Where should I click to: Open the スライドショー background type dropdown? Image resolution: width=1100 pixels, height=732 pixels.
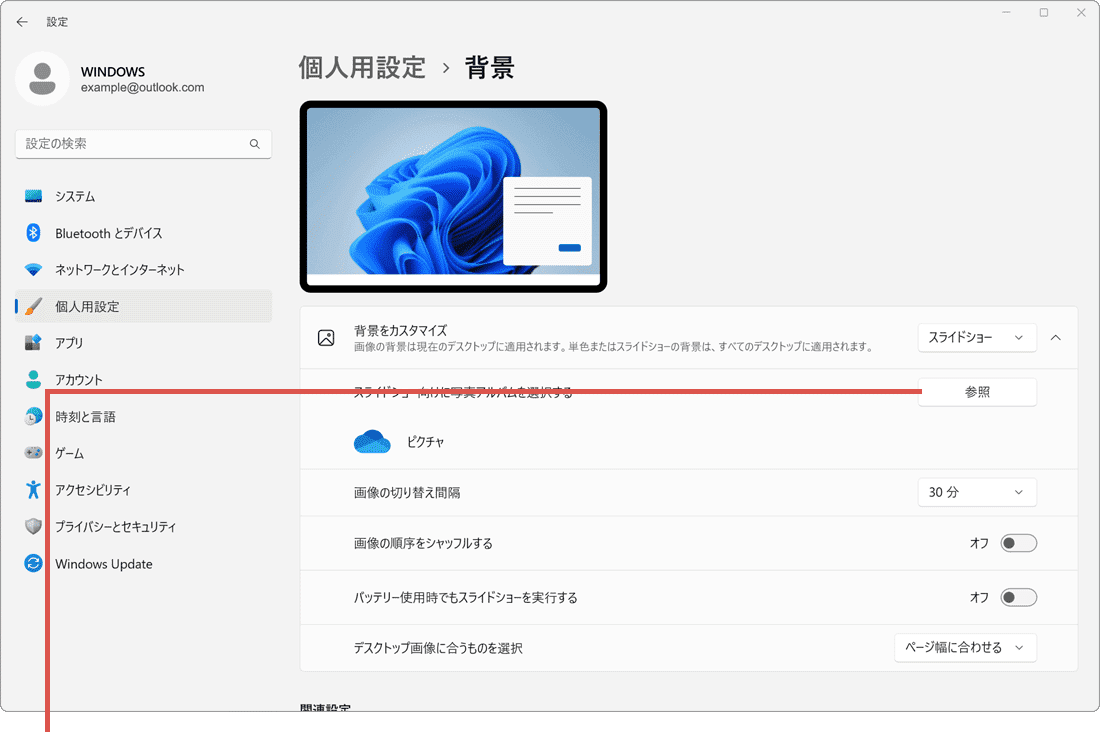point(977,338)
